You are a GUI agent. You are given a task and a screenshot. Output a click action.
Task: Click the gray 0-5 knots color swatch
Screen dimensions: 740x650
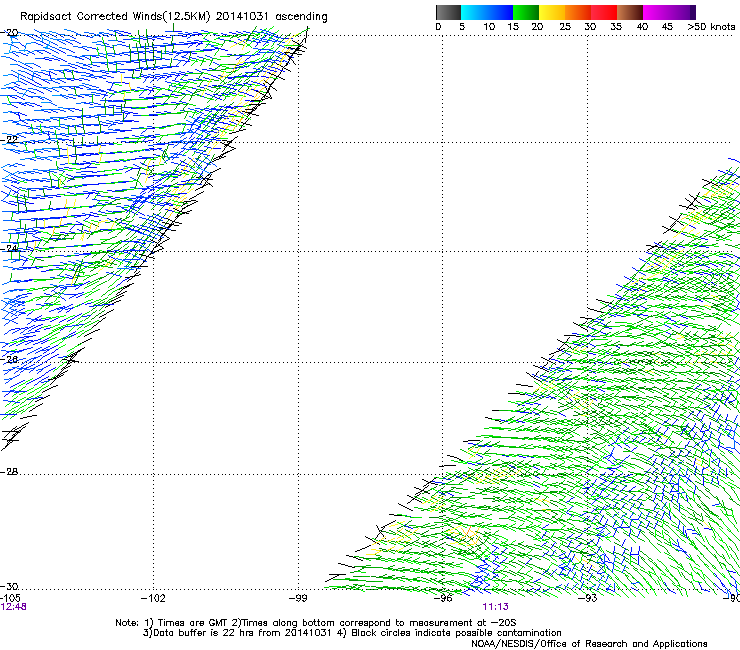point(448,12)
